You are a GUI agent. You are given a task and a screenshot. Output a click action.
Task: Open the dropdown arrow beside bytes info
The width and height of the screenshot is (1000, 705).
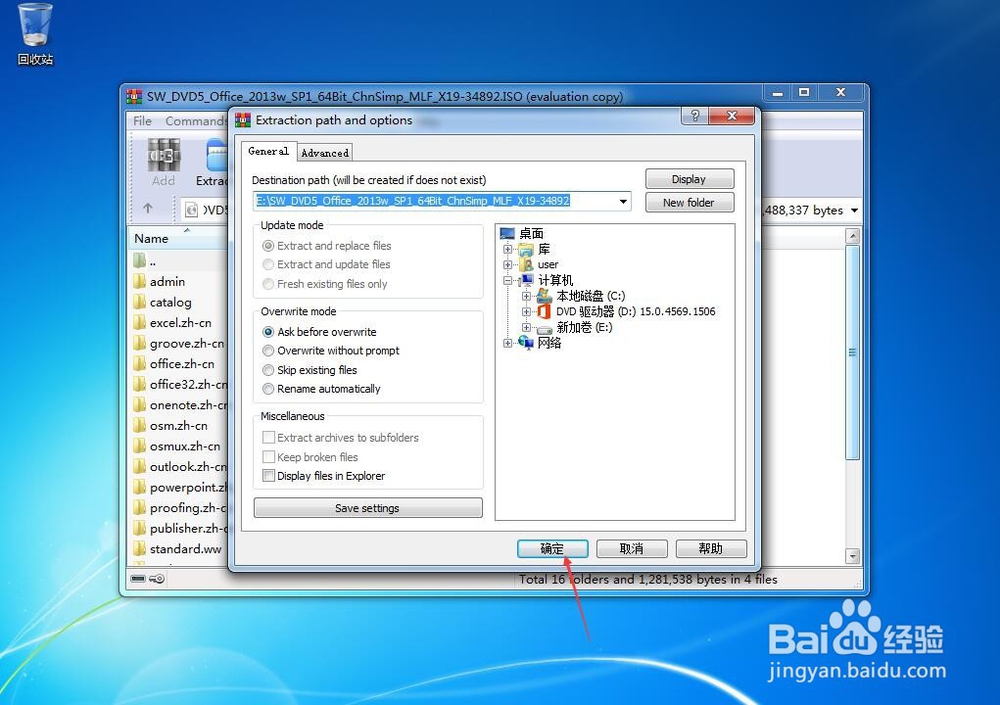pos(855,210)
